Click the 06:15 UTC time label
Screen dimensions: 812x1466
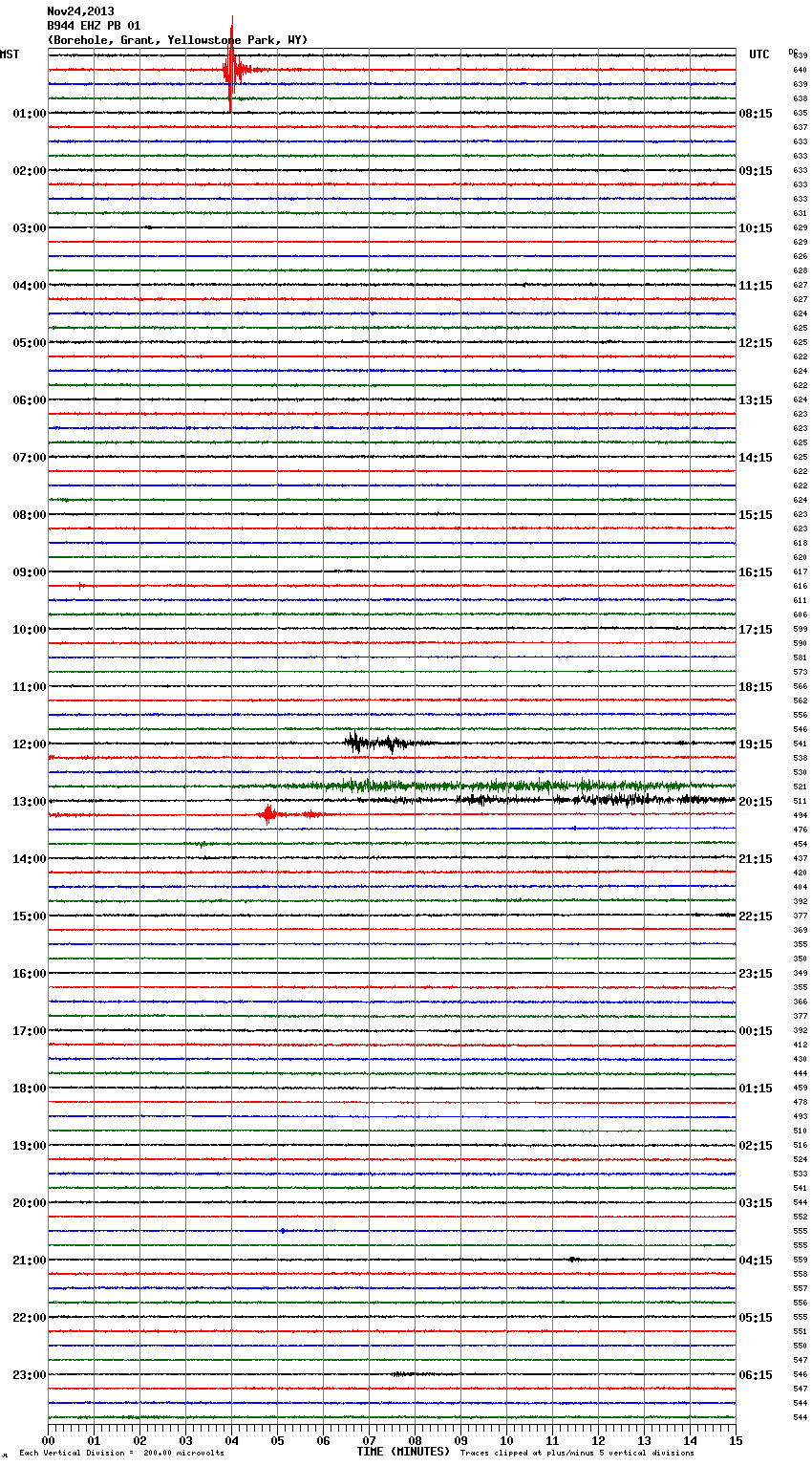(756, 1375)
